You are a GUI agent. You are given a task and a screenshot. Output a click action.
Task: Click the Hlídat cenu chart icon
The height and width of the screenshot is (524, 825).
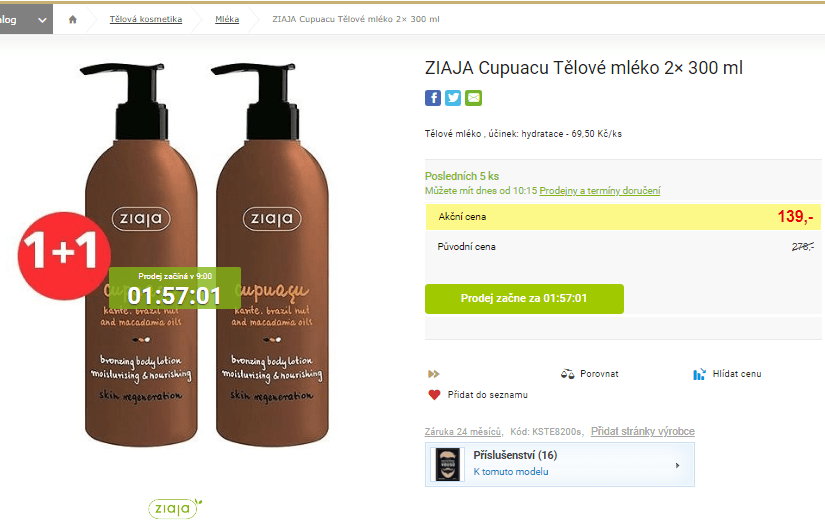[x=699, y=374]
